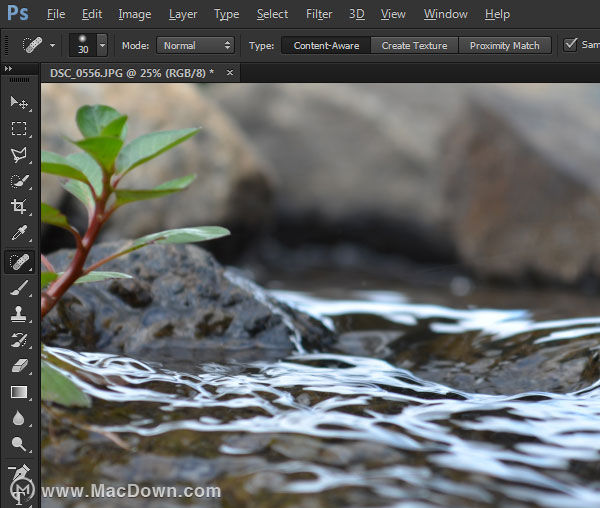Viewport: 600px width, 508px height.
Task: Select the Gradient tool
Action: [x=19, y=392]
